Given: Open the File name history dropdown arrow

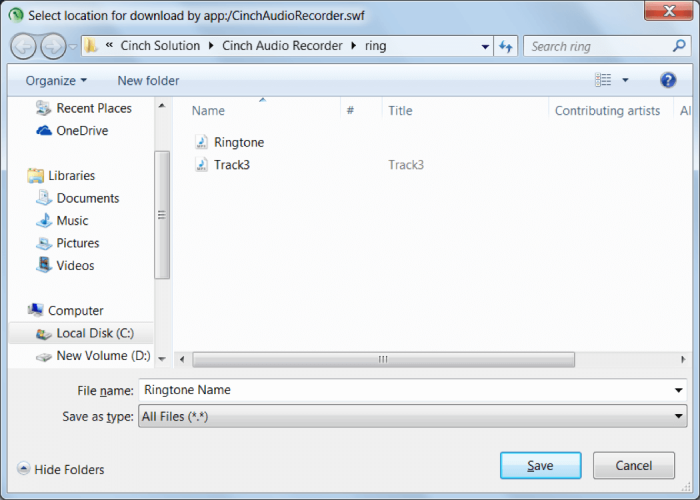Looking at the screenshot, I should click(679, 390).
